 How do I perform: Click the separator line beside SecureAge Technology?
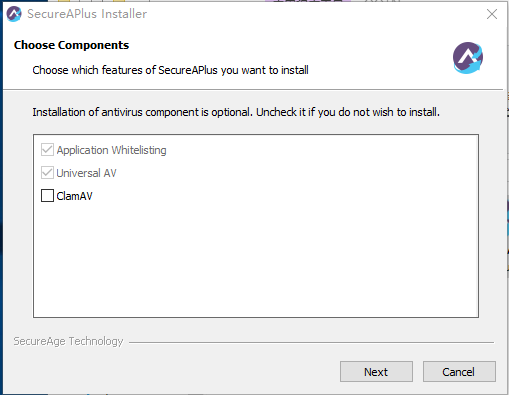pyautogui.click(x=311, y=342)
